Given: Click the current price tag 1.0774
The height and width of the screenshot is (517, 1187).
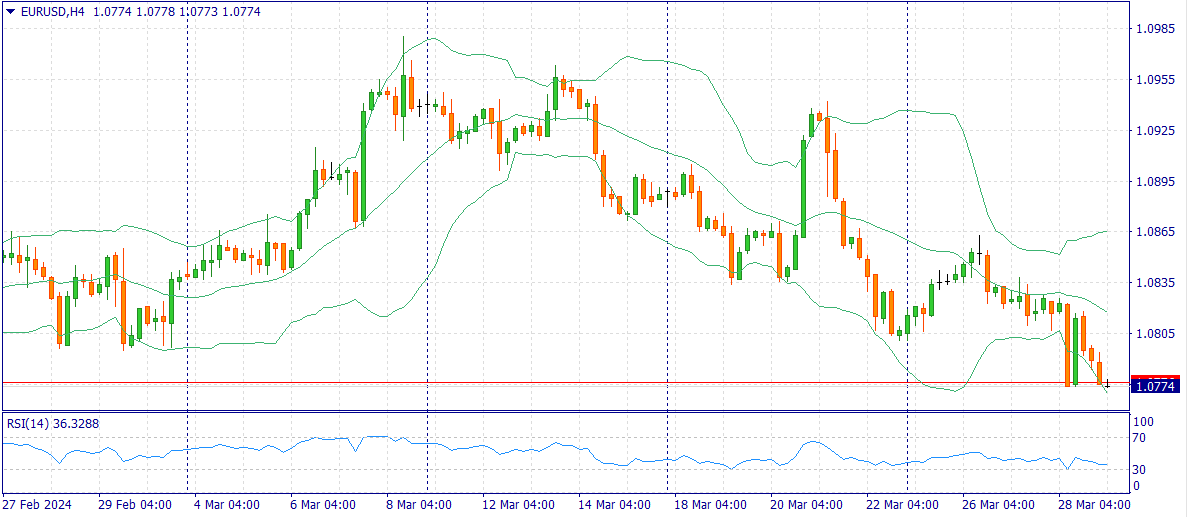Looking at the screenshot, I should pyautogui.click(x=1156, y=384).
